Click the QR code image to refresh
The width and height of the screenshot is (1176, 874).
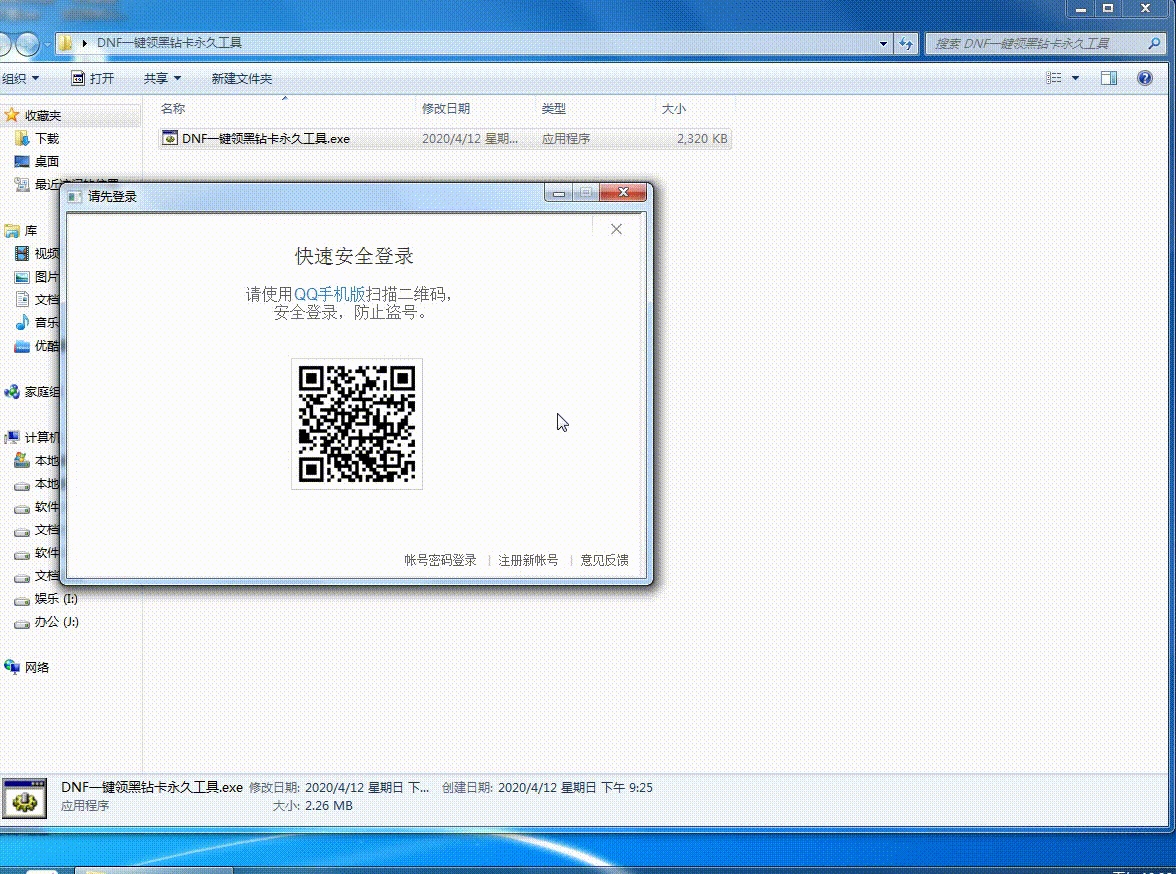click(x=357, y=423)
